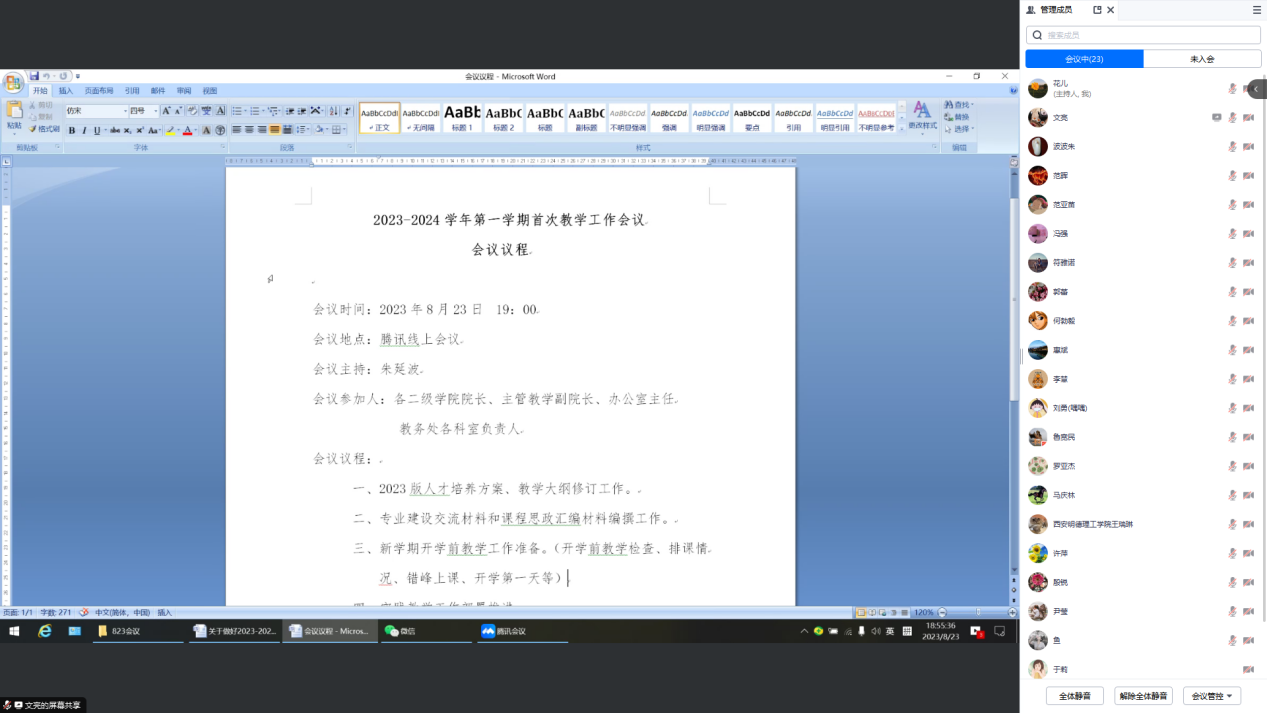Toggle microphone mute for member 波波朱
Image resolution: width=1267 pixels, height=713 pixels.
(1232, 147)
